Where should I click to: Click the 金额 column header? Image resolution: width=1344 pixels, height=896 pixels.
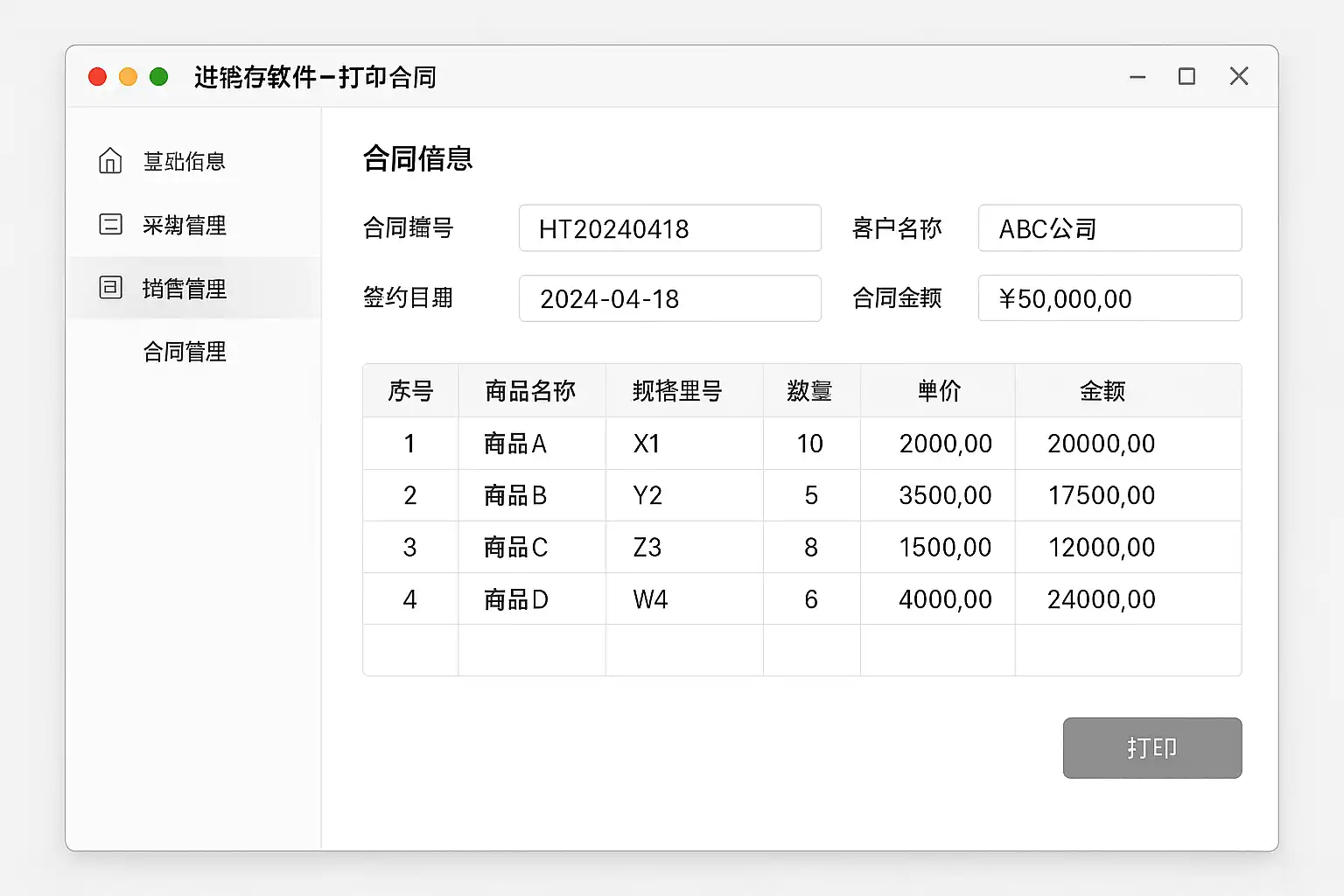point(1102,391)
